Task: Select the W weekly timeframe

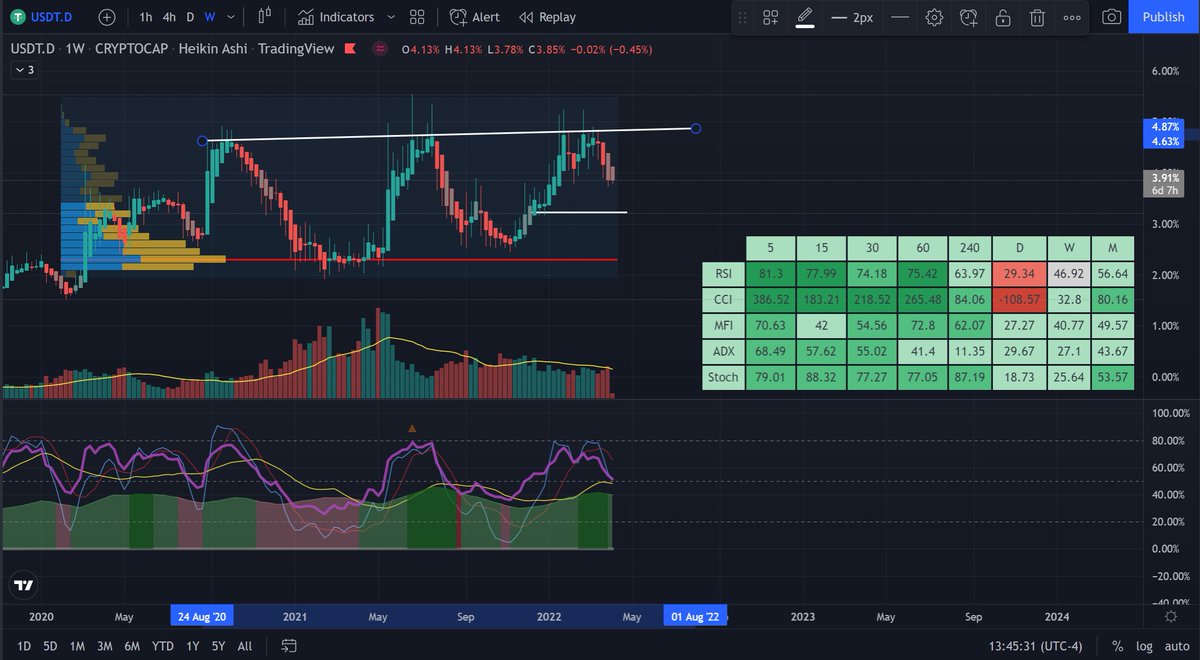Action: pyautogui.click(x=210, y=17)
